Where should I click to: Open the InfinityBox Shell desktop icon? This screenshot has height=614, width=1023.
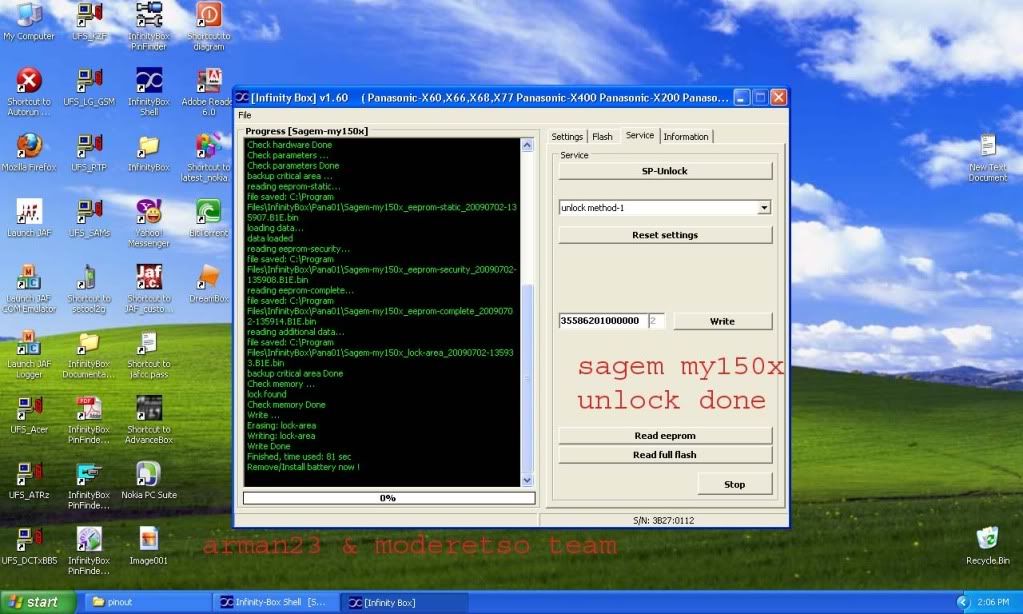pos(149,91)
